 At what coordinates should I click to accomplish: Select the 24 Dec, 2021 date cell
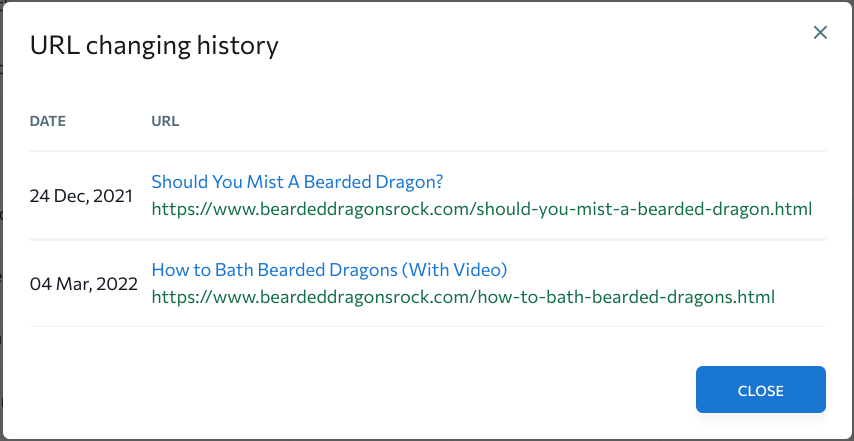pyautogui.click(x=81, y=196)
